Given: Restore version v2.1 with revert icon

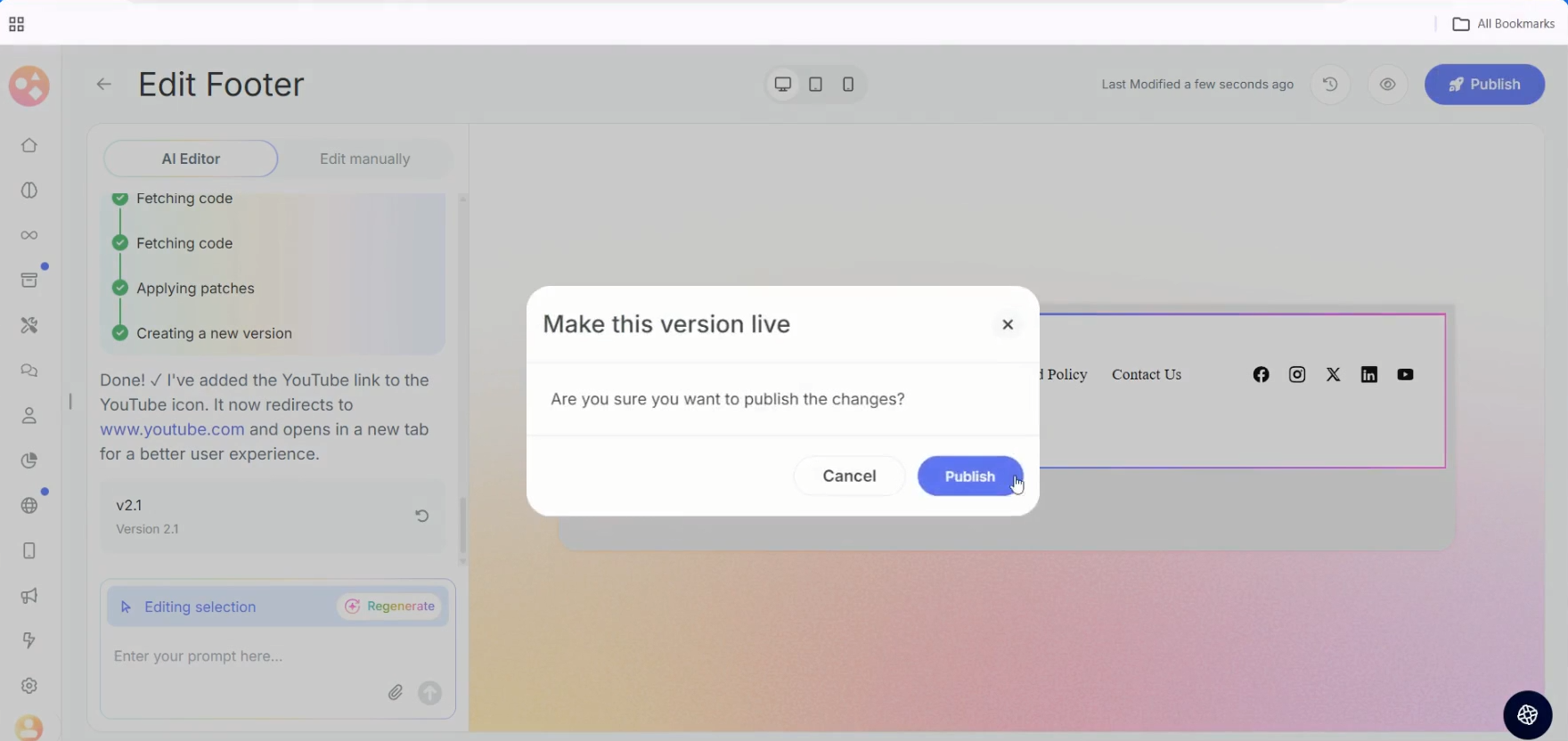Looking at the screenshot, I should [421, 516].
